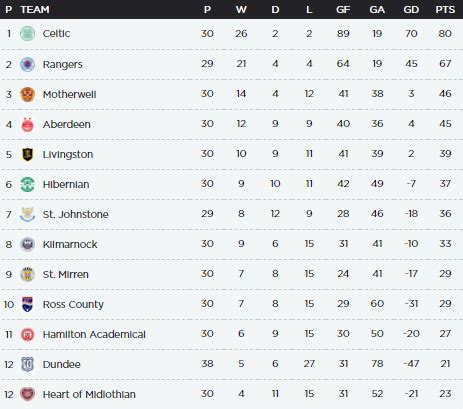Sort by the GF column header

coord(343,9)
